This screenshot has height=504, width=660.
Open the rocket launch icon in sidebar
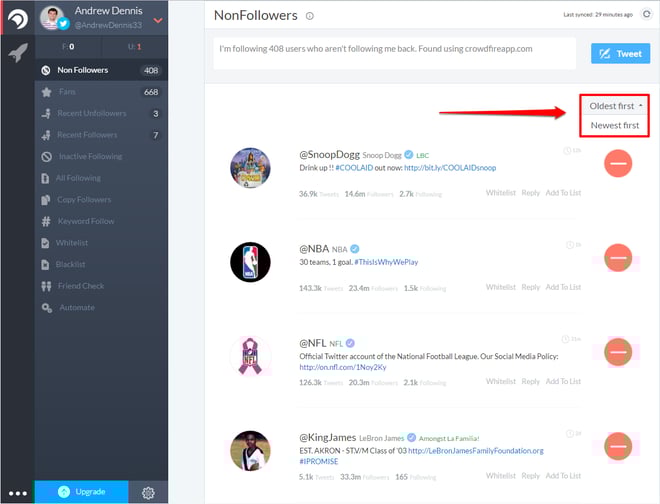[18, 53]
